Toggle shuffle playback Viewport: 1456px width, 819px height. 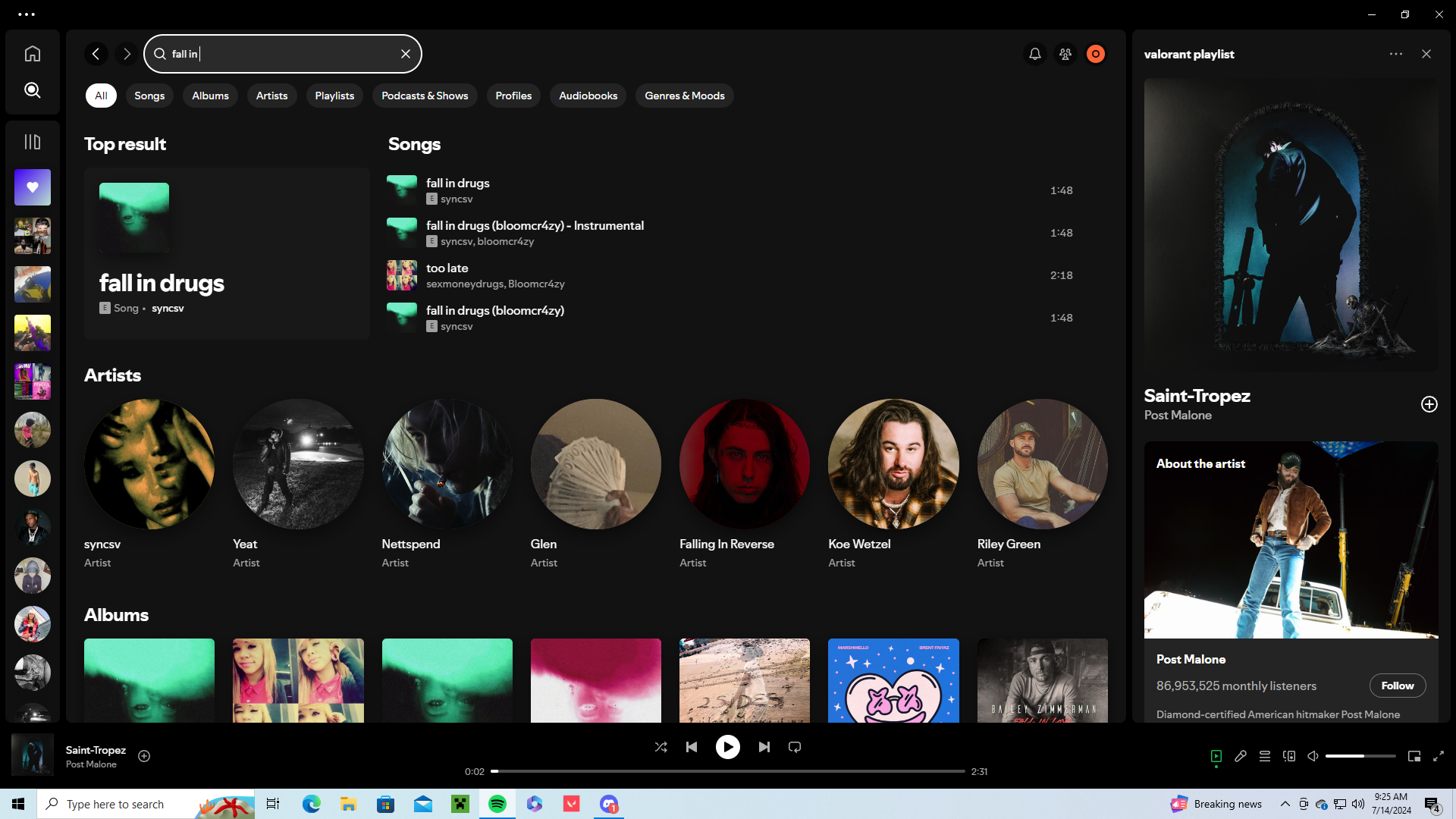pos(661,747)
